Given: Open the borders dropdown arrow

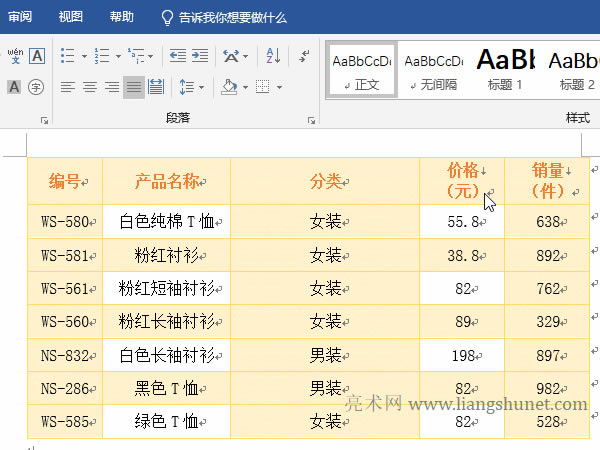Looking at the screenshot, I should click(x=278, y=87).
